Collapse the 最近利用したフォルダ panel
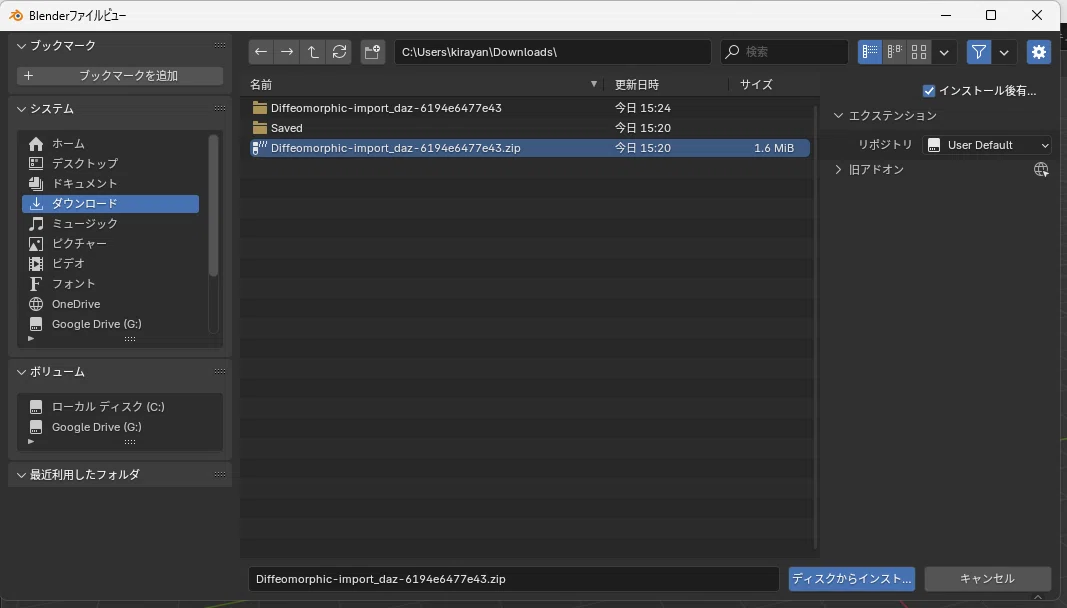The width and height of the screenshot is (1067, 608). (x=21, y=475)
